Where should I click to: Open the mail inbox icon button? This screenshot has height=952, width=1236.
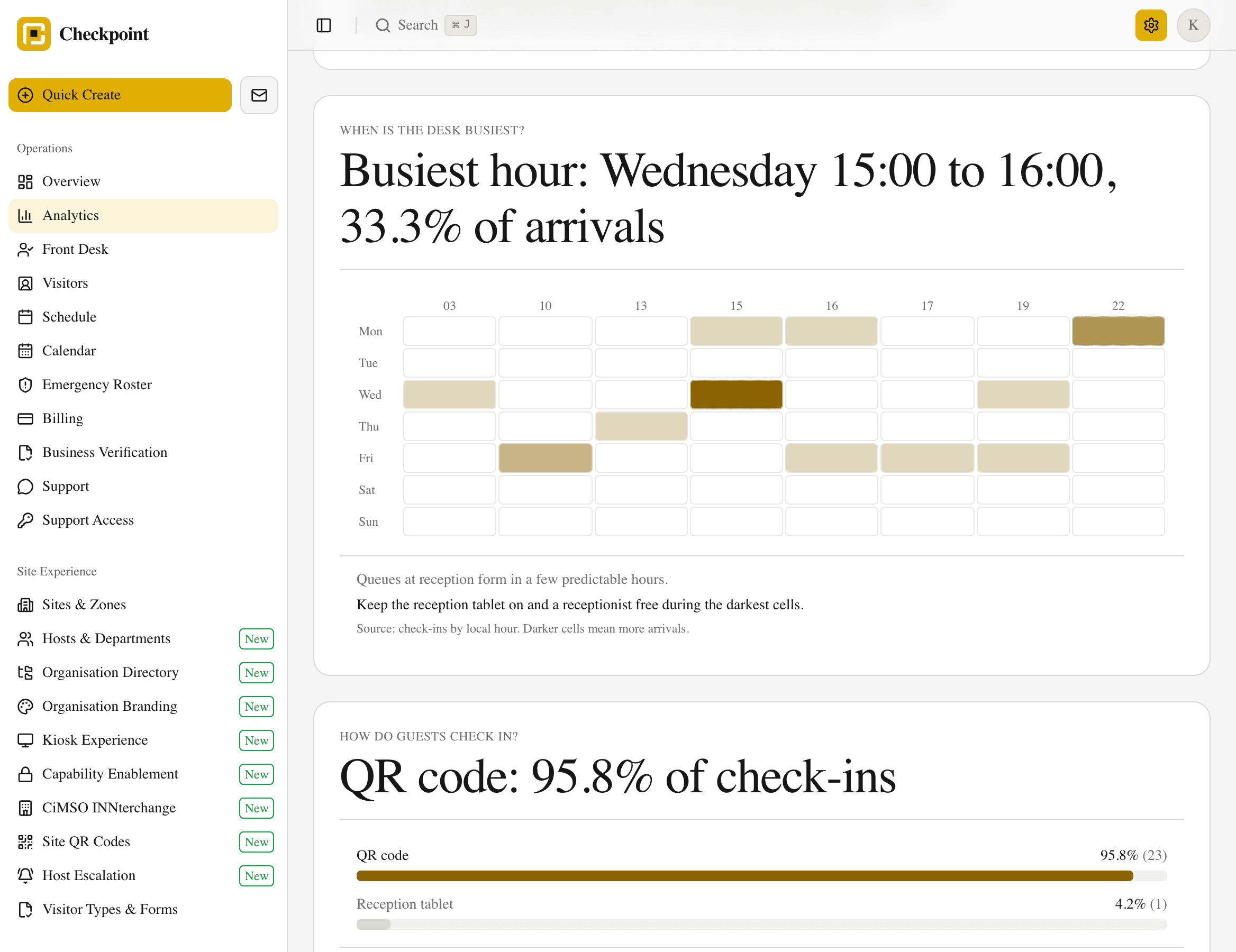tap(259, 95)
